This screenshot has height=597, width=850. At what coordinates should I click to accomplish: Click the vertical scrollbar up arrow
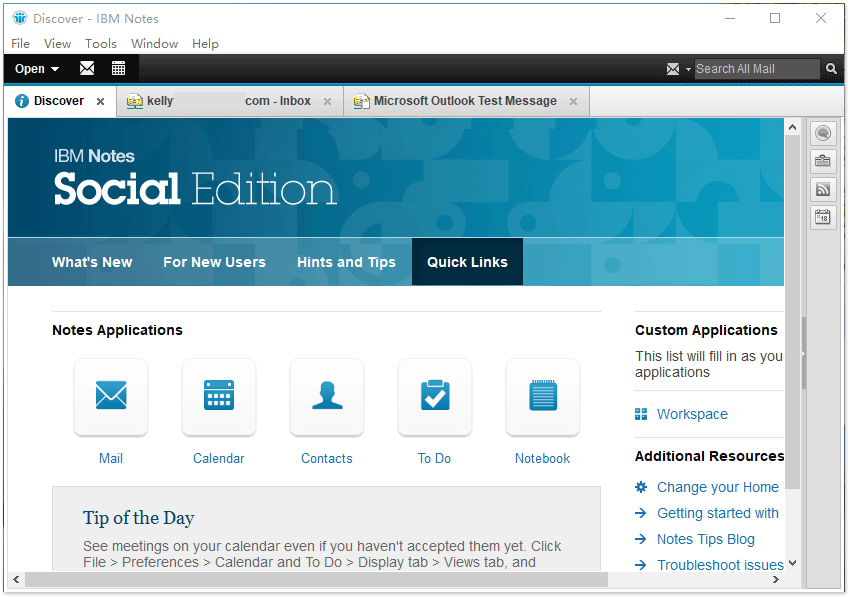[793, 127]
